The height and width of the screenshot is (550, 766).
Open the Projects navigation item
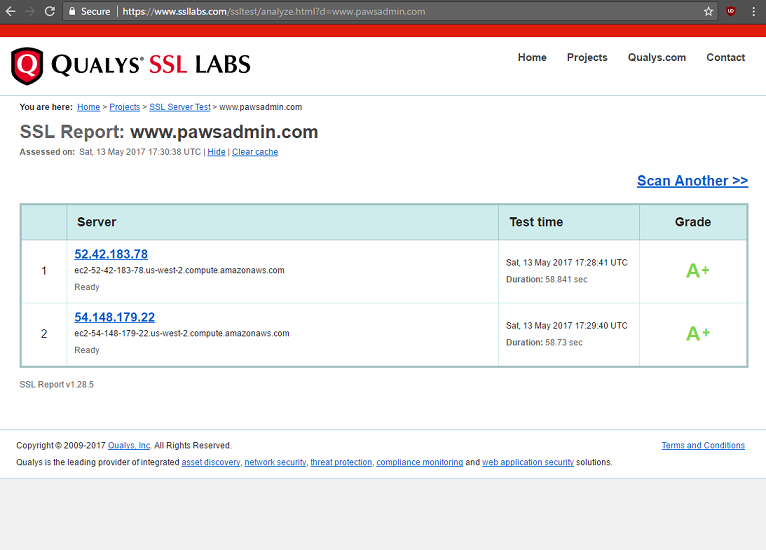pyautogui.click(x=587, y=57)
